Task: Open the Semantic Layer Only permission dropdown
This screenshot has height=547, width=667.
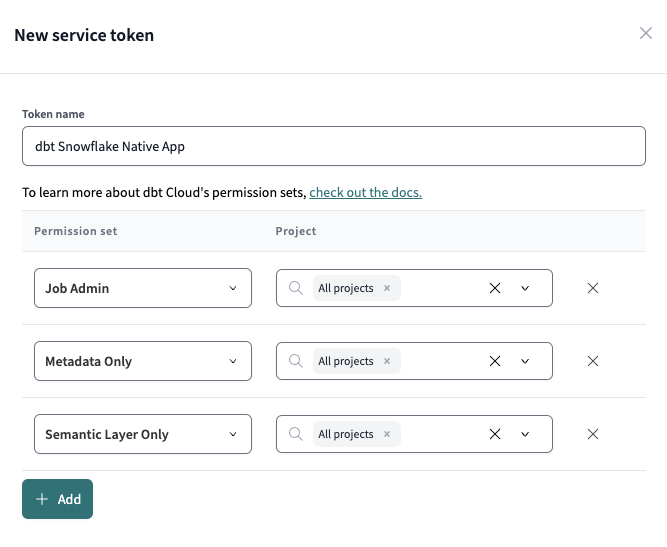Action: (142, 434)
